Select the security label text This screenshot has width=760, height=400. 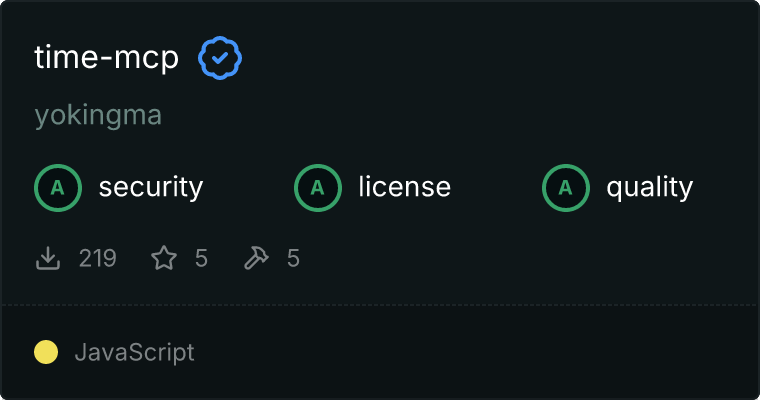(x=151, y=187)
